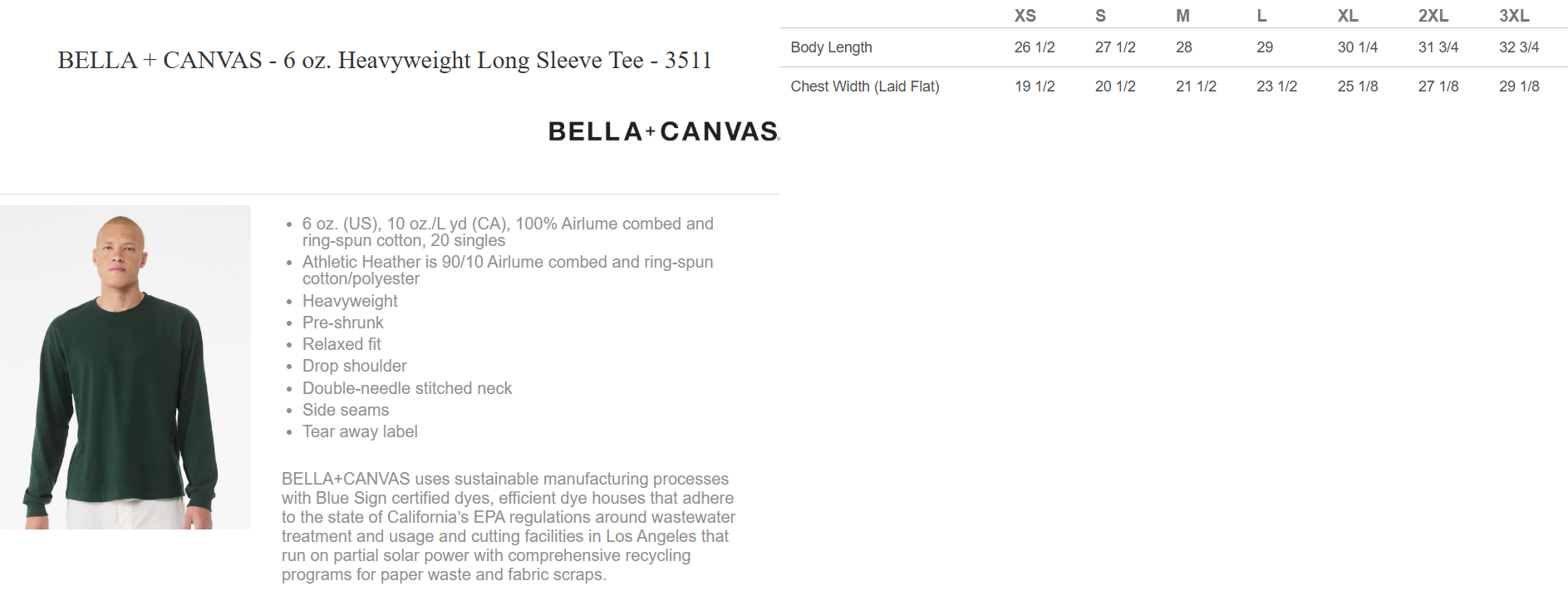Click the 2XL size column header
The image size is (1568, 596).
[x=1433, y=16]
